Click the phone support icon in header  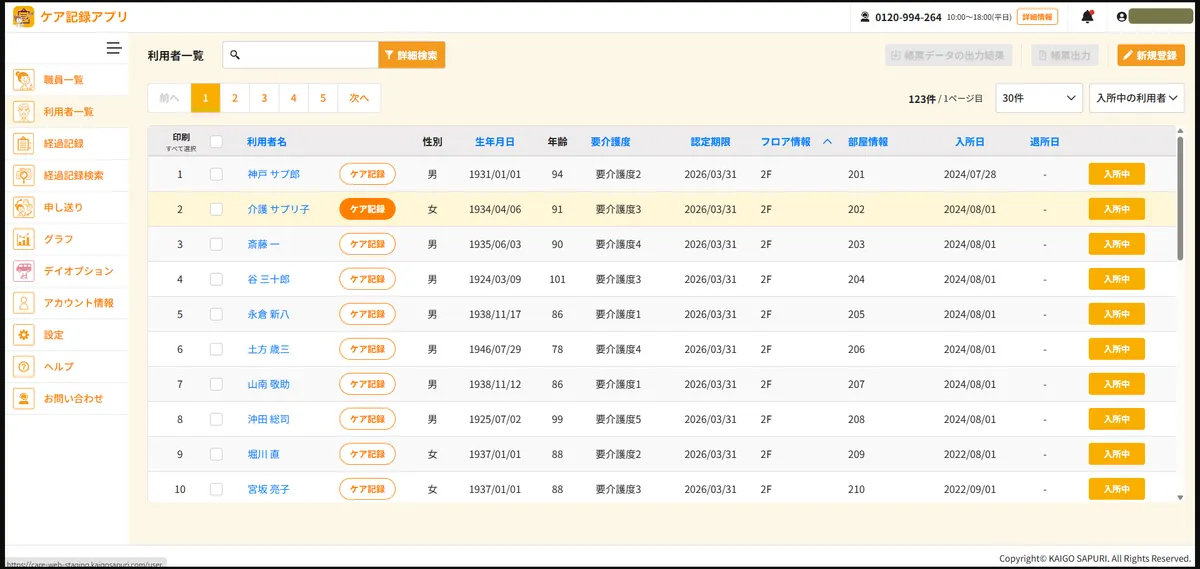pyautogui.click(x=865, y=17)
